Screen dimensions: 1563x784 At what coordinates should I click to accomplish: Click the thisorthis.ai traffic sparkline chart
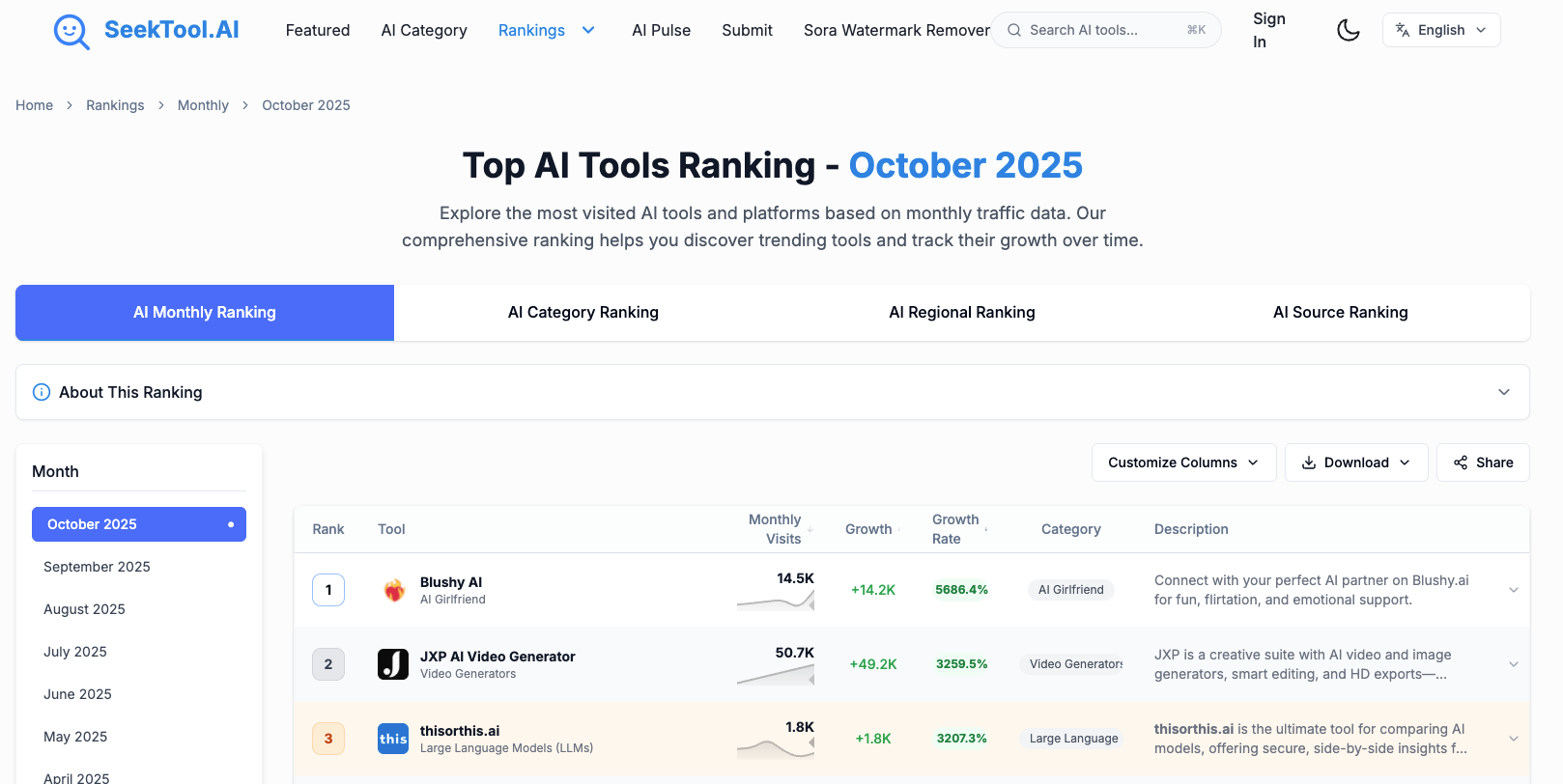pyautogui.click(x=776, y=748)
